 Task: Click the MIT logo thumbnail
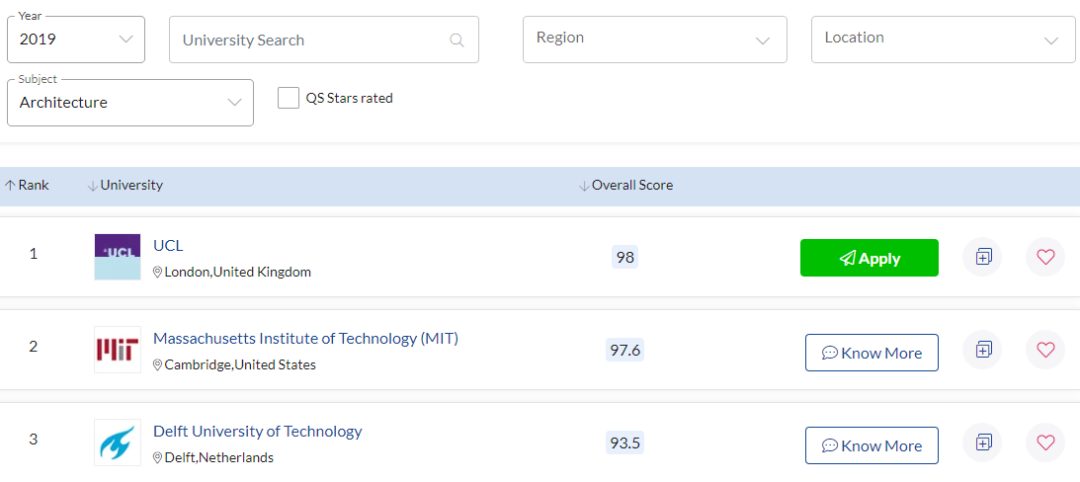point(117,350)
